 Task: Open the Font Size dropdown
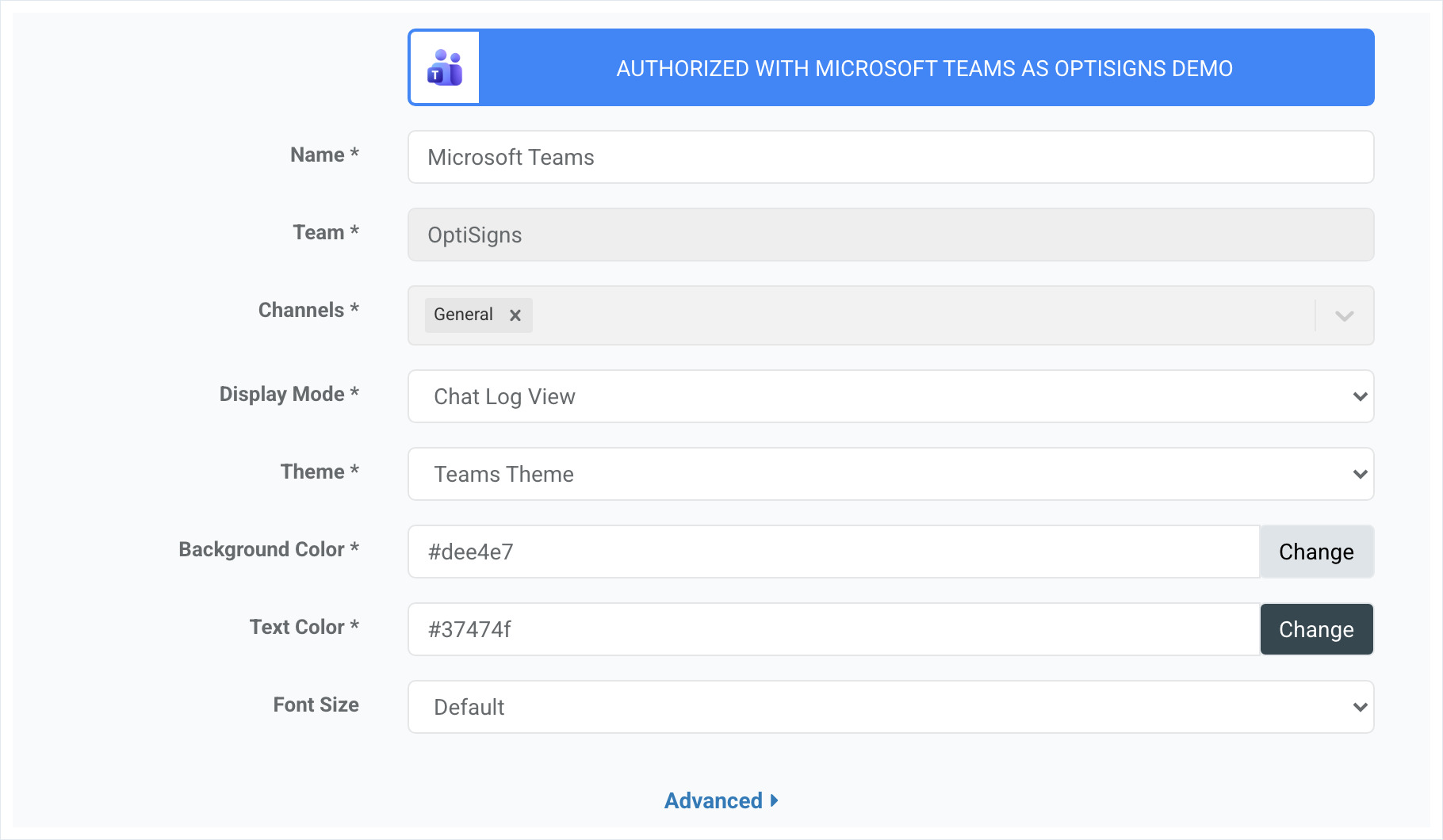pyautogui.click(x=890, y=707)
